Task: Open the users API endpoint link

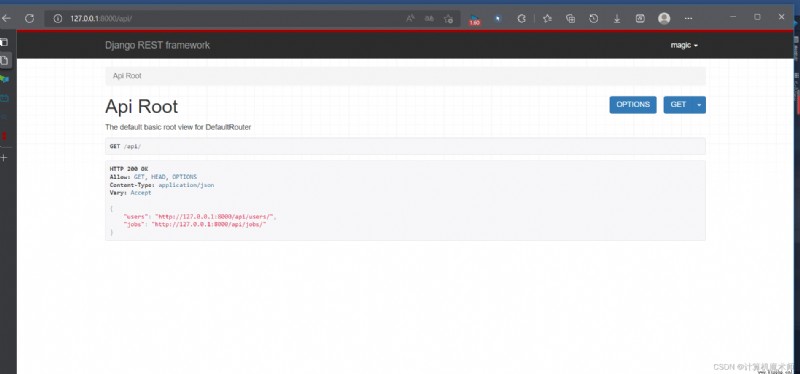Action: point(214,216)
